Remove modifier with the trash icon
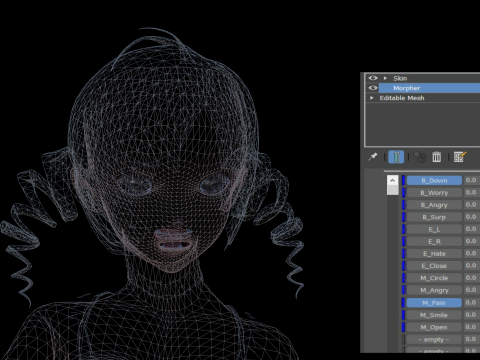Screen dimensions: 480x360 tap(436, 157)
